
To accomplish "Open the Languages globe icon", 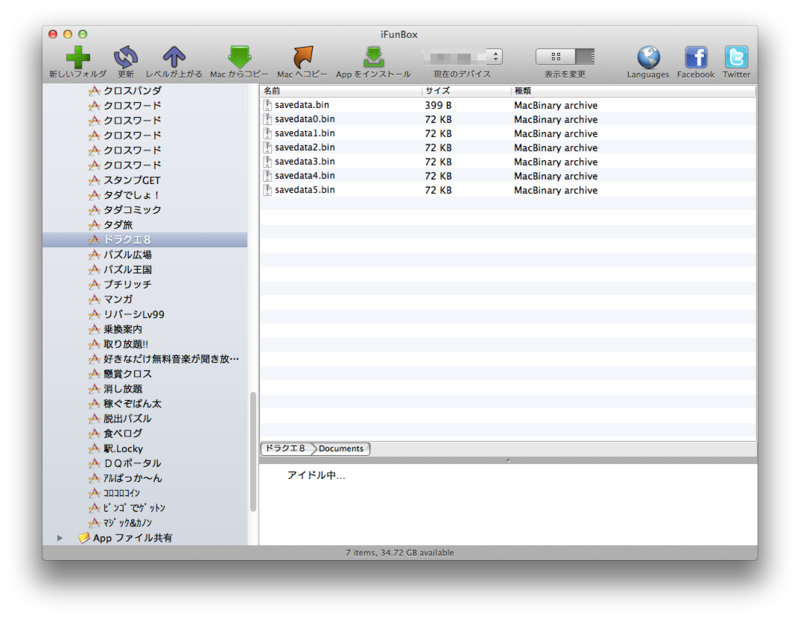I will tap(648, 57).
